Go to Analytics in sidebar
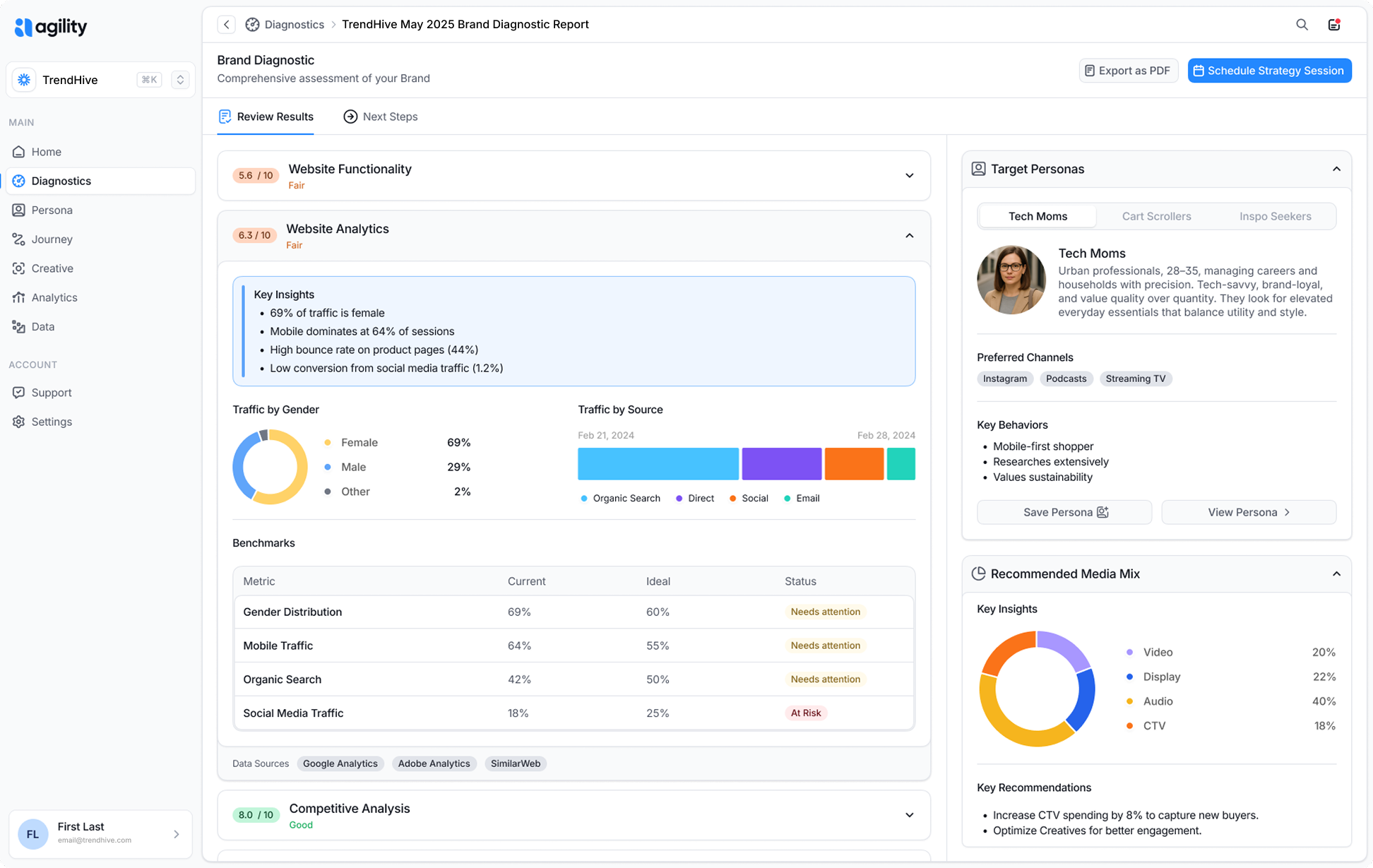The width and height of the screenshot is (1373, 868). (54, 297)
